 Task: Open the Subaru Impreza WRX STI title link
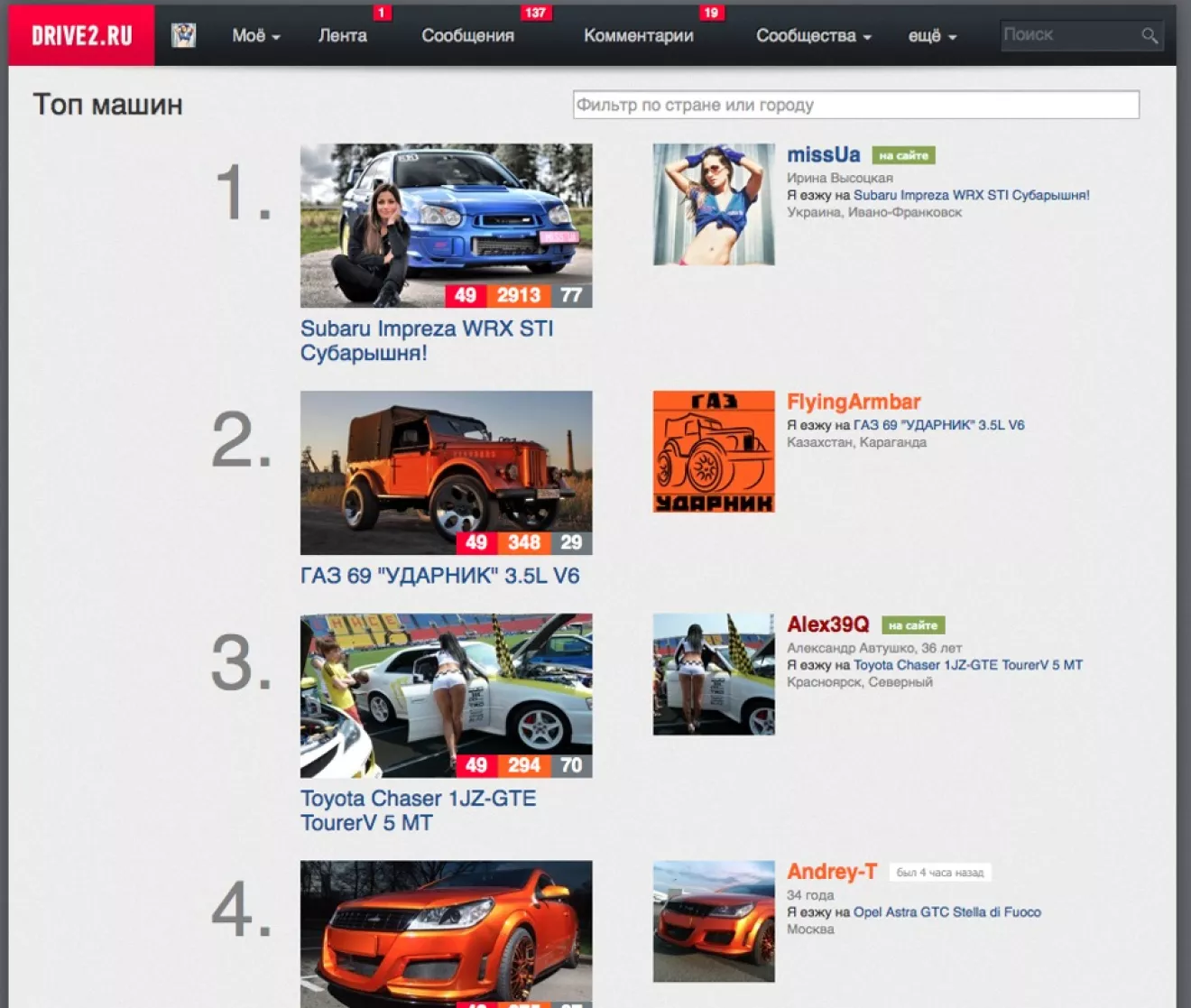pos(426,340)
